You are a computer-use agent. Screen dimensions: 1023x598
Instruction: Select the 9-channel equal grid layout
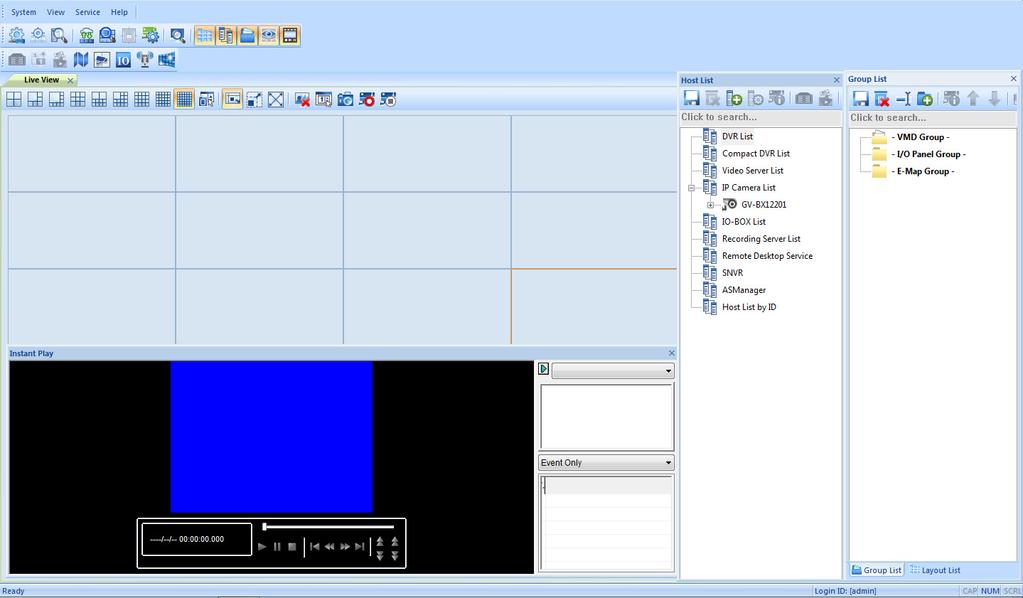coord(78,99)
